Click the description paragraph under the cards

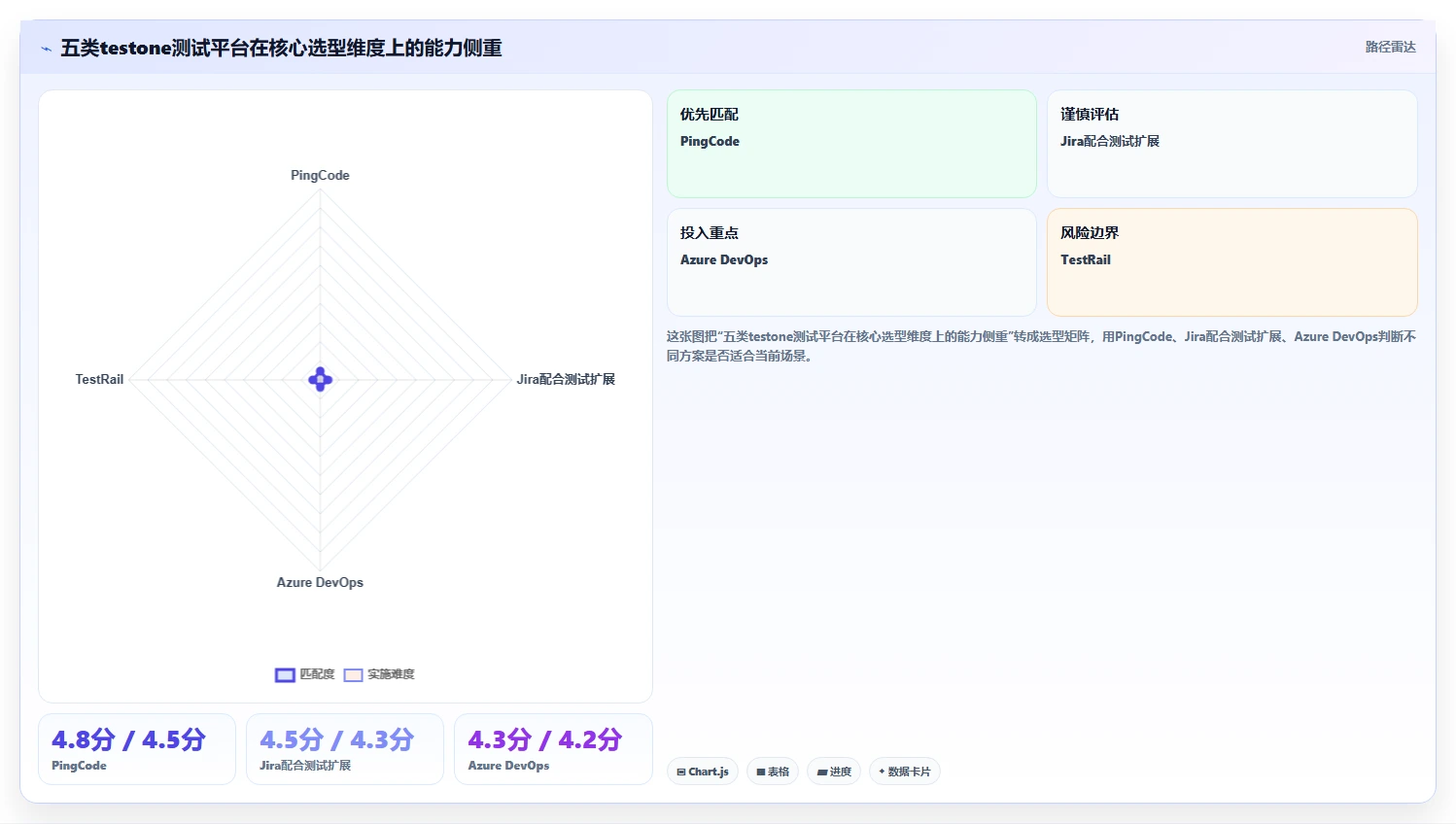(1041, 346)
